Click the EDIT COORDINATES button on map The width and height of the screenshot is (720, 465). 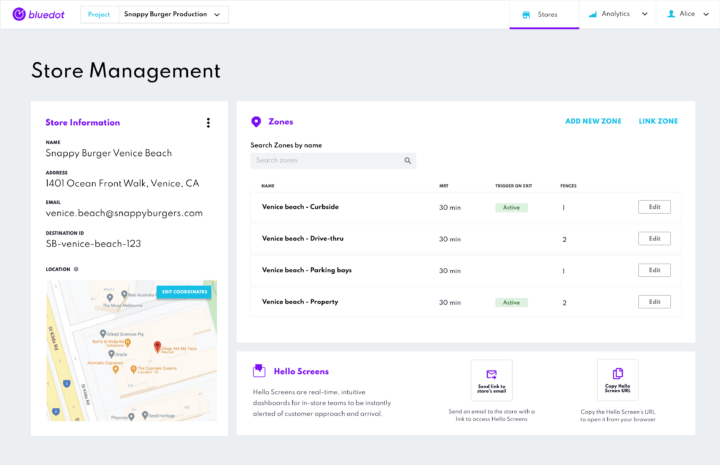[184, 292]
